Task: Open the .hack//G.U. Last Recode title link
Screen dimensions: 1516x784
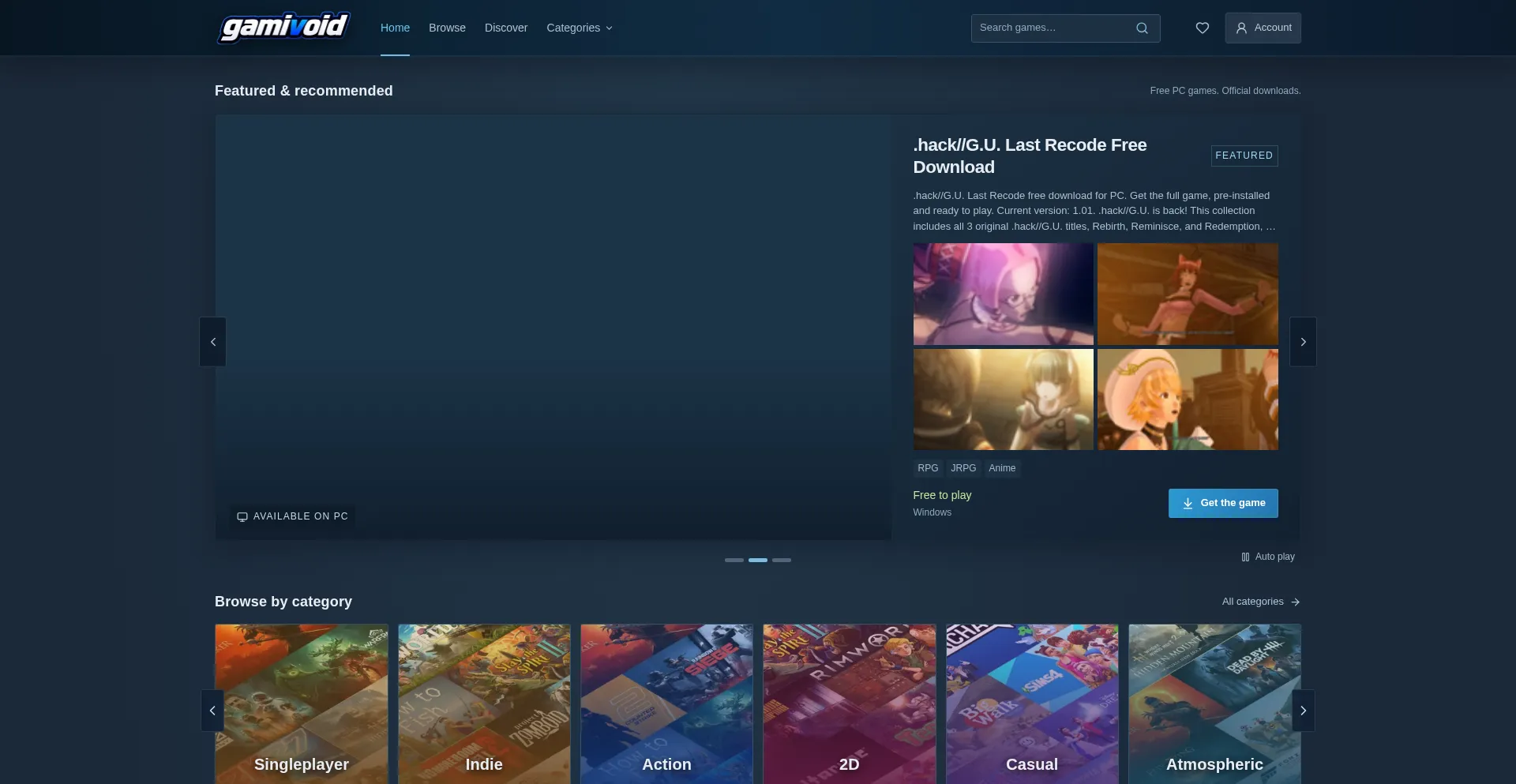Action: click(1030, 156)
